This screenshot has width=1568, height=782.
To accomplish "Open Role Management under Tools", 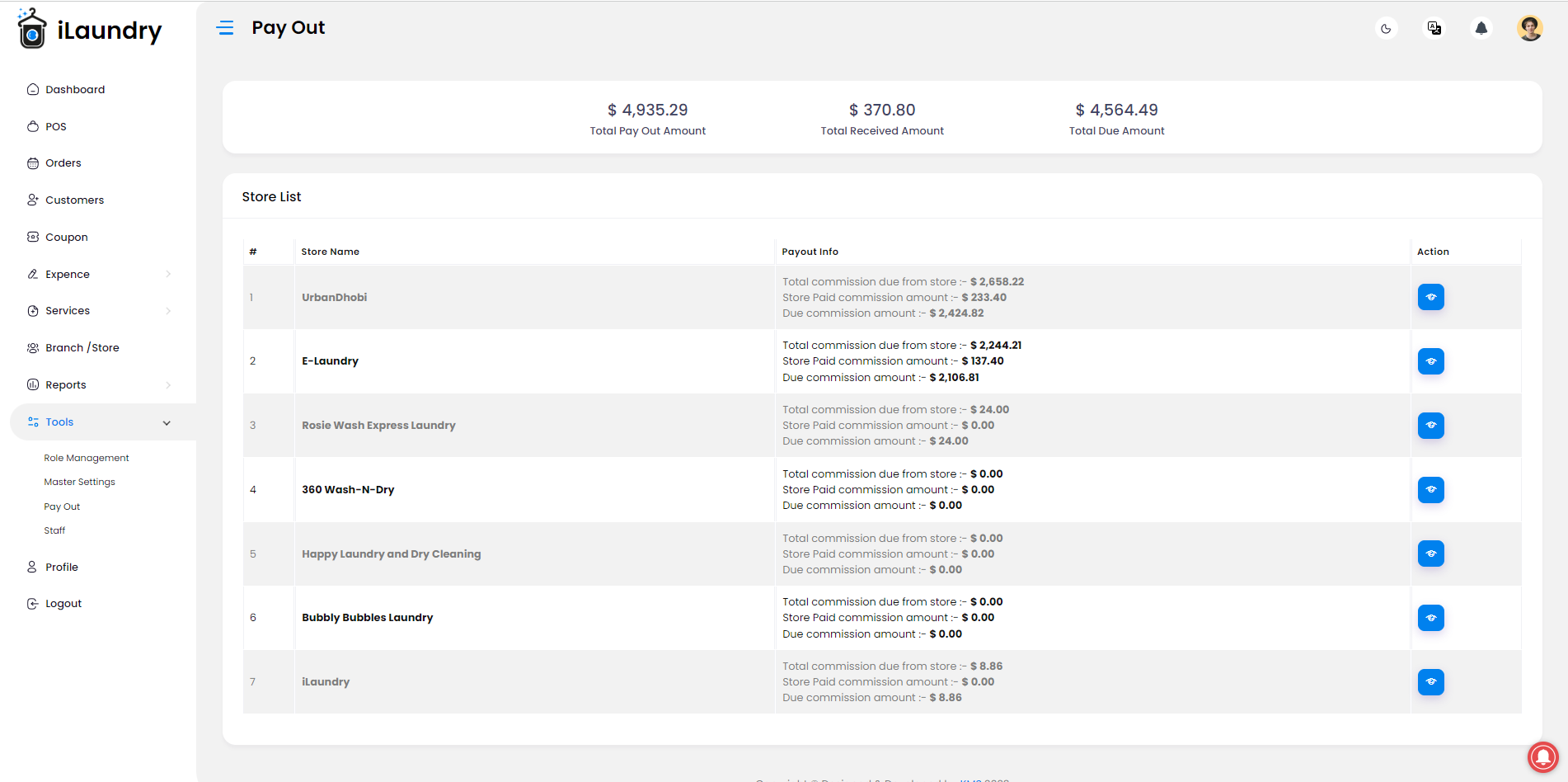I will click(x=87, y=458).
